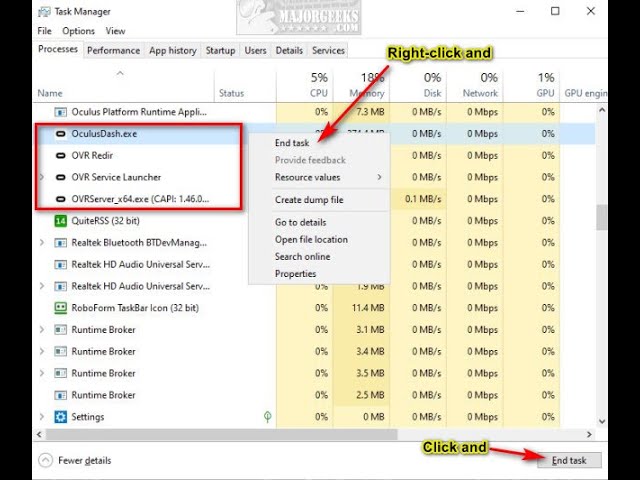
Task: Choose Open file location in context menu
Action: [311, 240]
